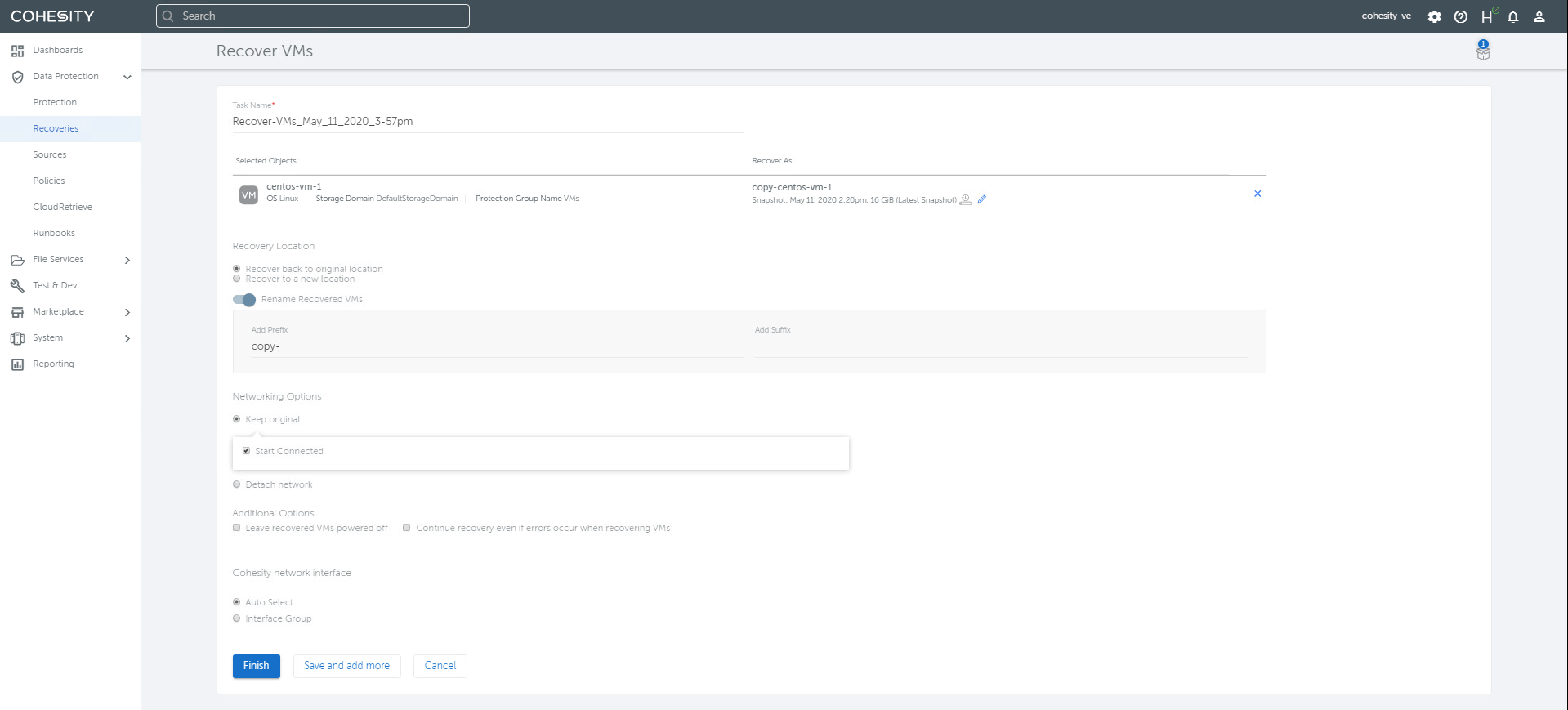The width and height of the screenshot is (1568, 710).
Task: Open Sources in the sidebar
Action: click(x=50, y=154)
